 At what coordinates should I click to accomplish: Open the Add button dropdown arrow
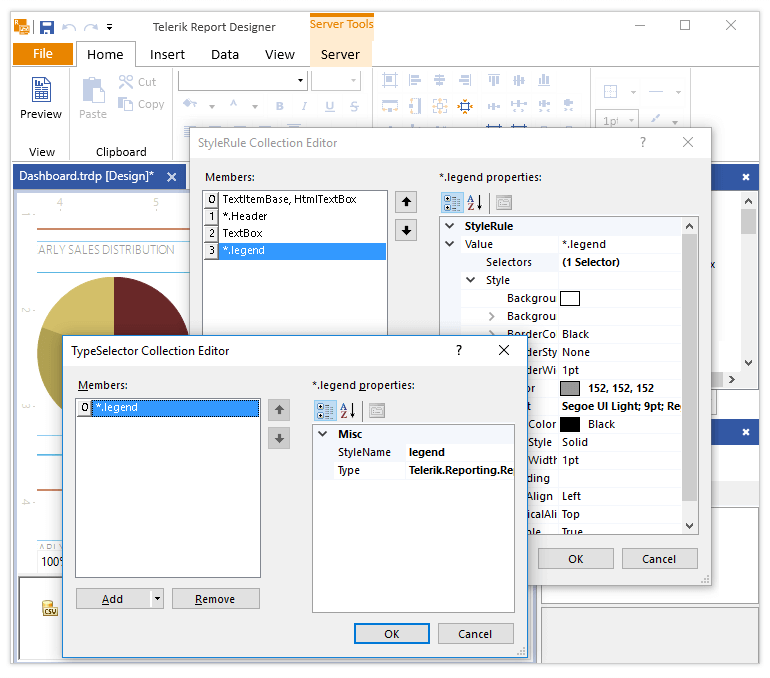pos(157,598)
